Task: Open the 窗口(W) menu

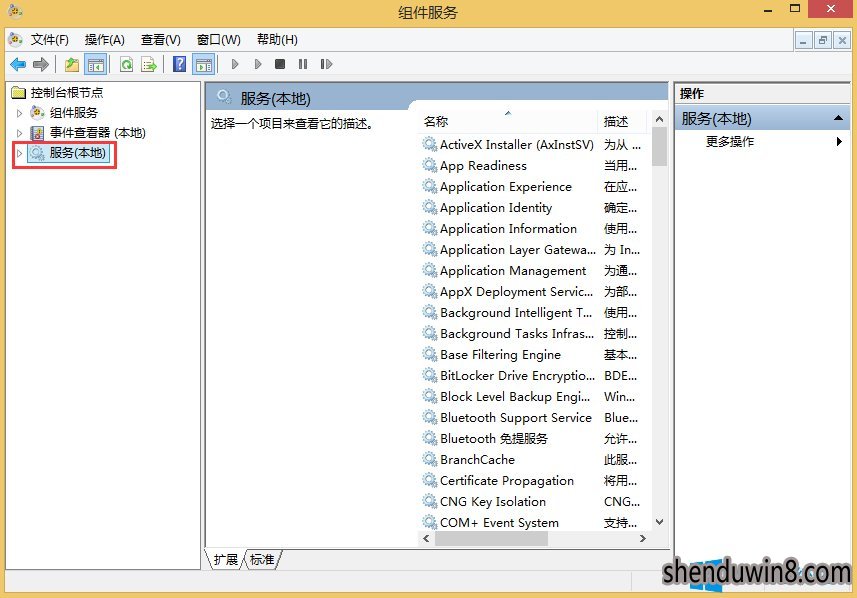Action: 219,40
